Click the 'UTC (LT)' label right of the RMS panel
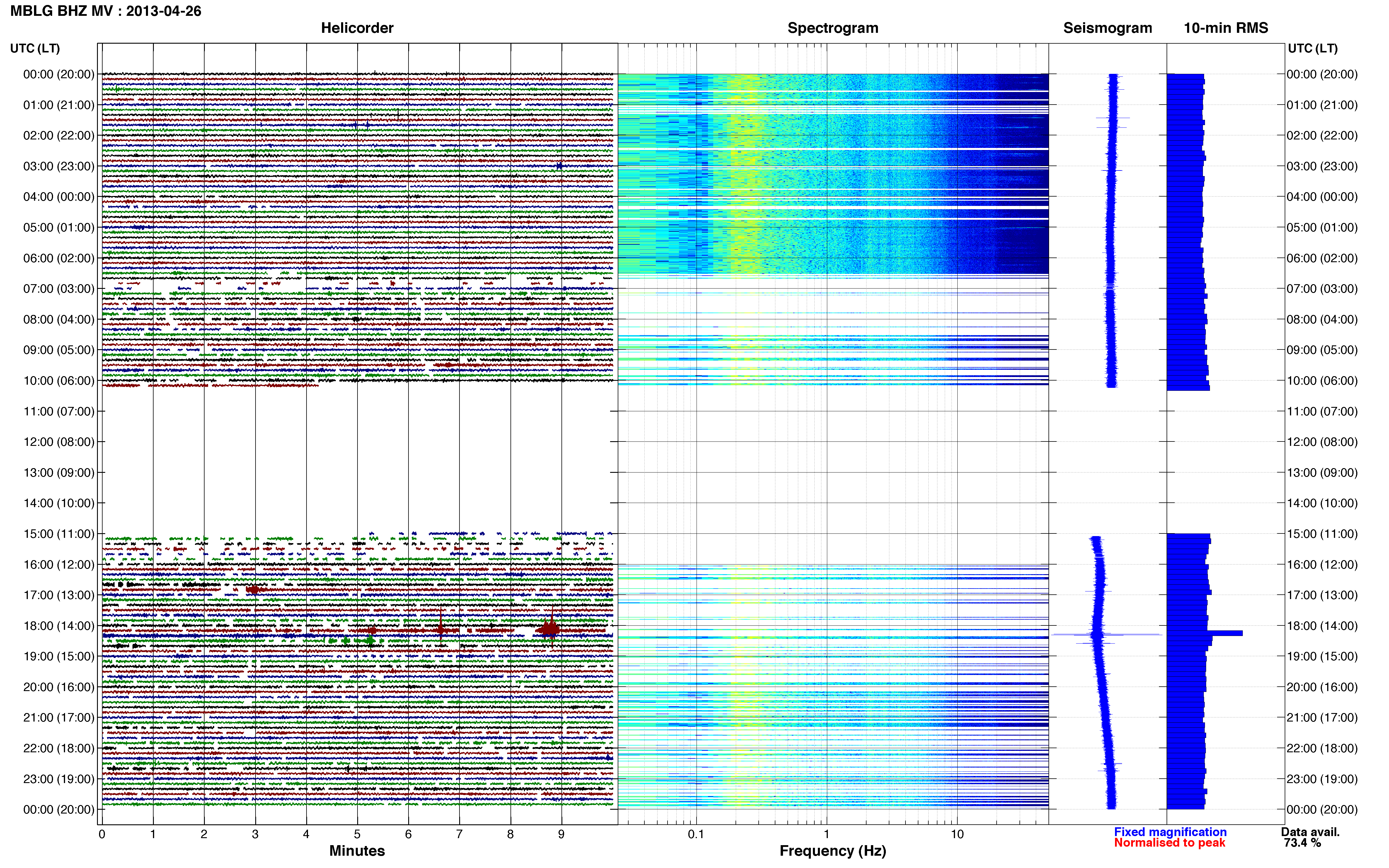This screenshot has height=868, width=1389. point(1313,48)
